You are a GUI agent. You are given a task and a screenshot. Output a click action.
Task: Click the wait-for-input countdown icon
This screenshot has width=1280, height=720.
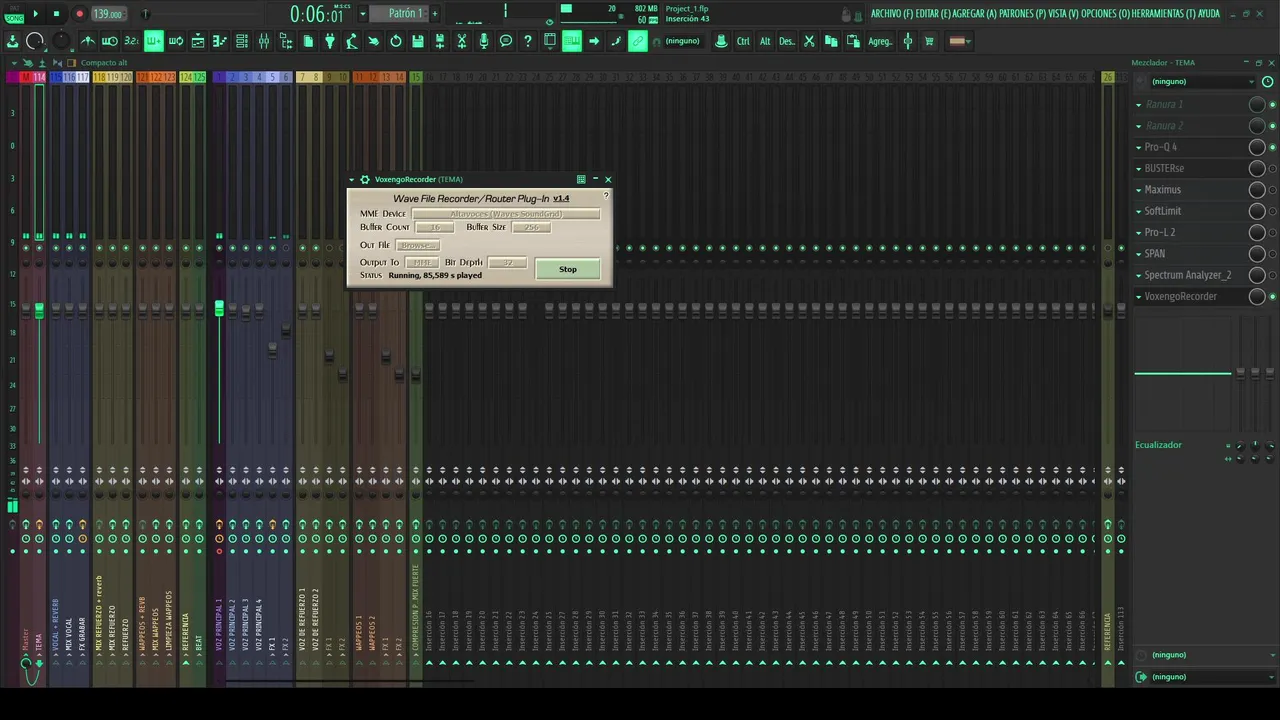pos(110,41)
